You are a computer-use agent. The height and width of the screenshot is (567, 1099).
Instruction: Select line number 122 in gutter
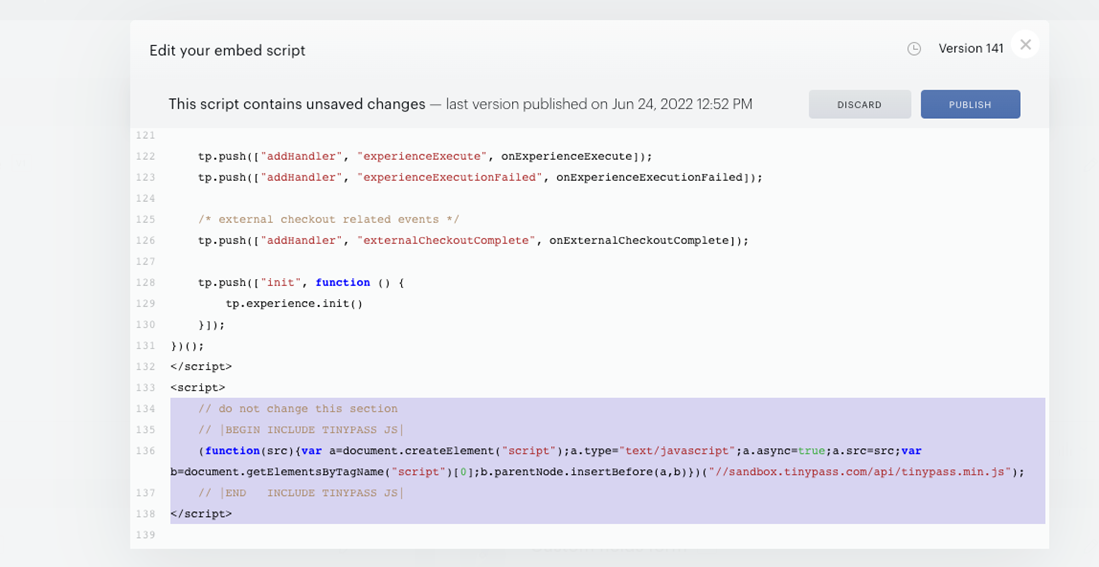click(145, 156)
